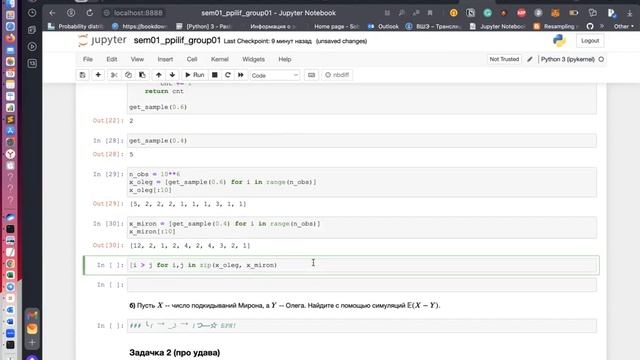Restart kernel and run all fast-forward icon
The width and height of the screenshot is (640, 360).
pyautogui.click(x=241, y=75)
